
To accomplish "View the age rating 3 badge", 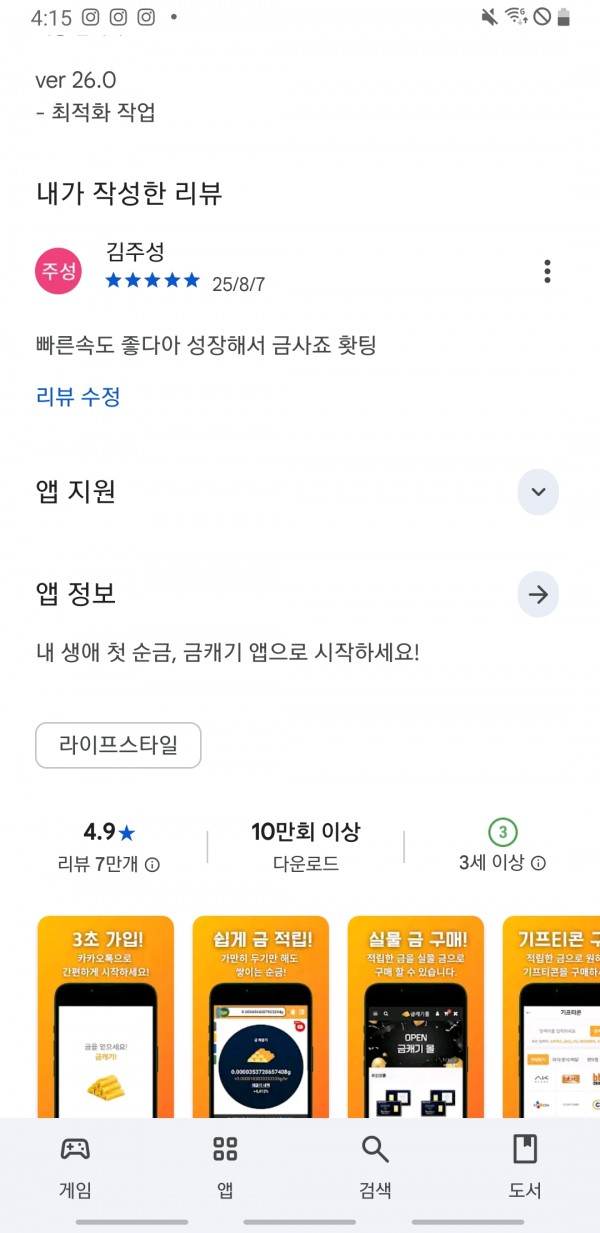I will coord(503,832).
